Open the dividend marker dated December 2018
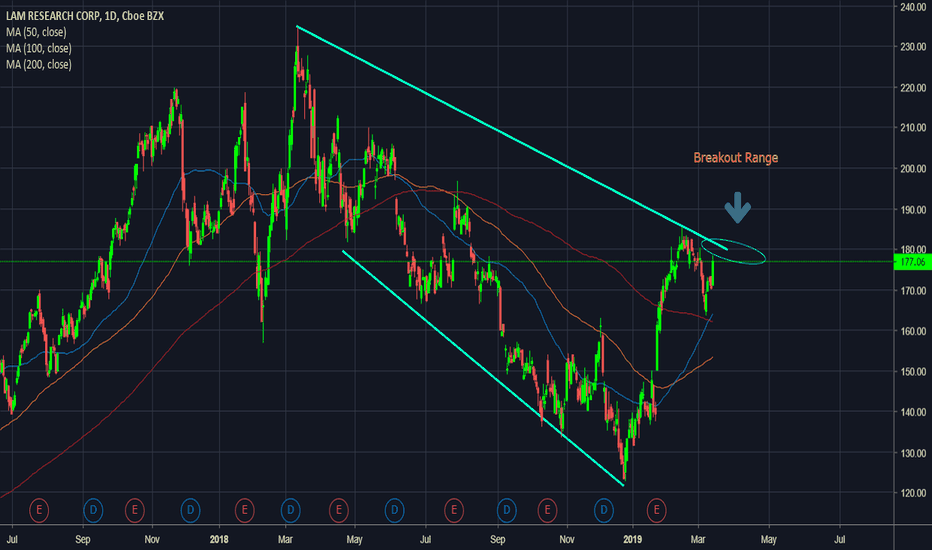 pyautogui.click(x=603, y=510)
